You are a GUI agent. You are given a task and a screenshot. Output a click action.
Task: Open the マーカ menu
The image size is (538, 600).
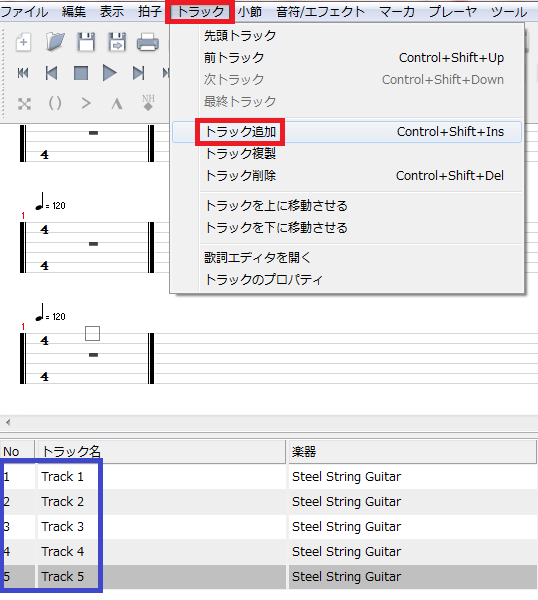[x=397, y=12]
